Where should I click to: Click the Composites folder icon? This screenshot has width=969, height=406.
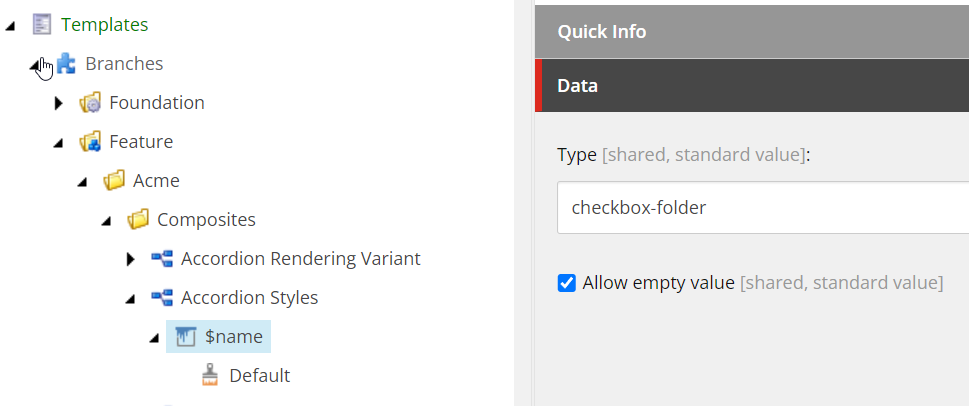(138, 220)
